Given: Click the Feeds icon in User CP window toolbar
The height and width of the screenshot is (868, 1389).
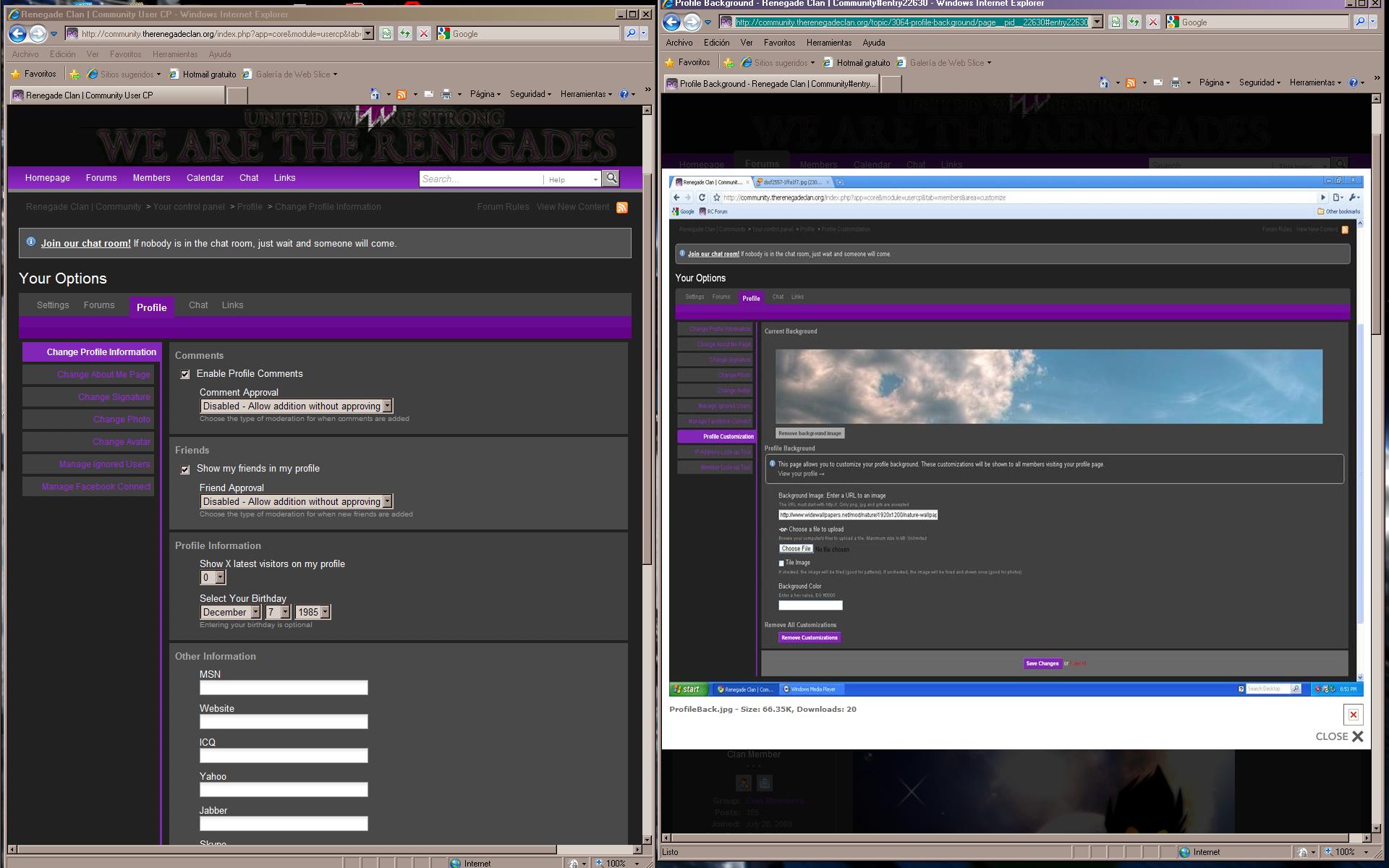Looking at the screenshot, I should point(402,94).
